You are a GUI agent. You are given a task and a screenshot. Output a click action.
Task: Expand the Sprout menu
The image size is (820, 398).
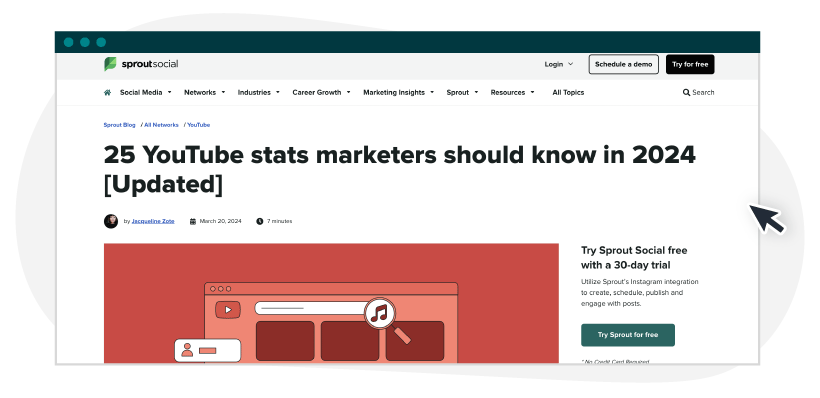tap(462, 93)
